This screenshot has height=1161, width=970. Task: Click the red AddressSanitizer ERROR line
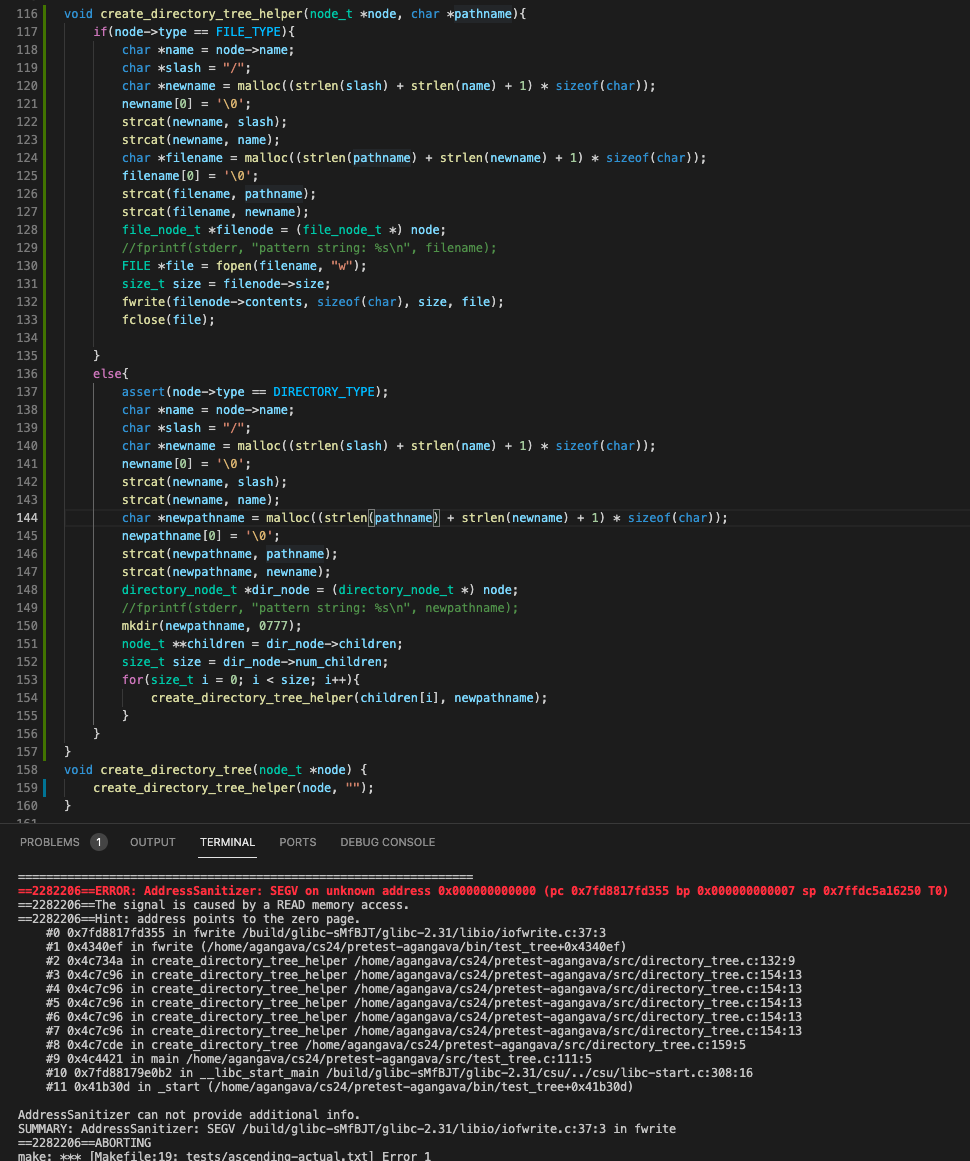point(482,891)
